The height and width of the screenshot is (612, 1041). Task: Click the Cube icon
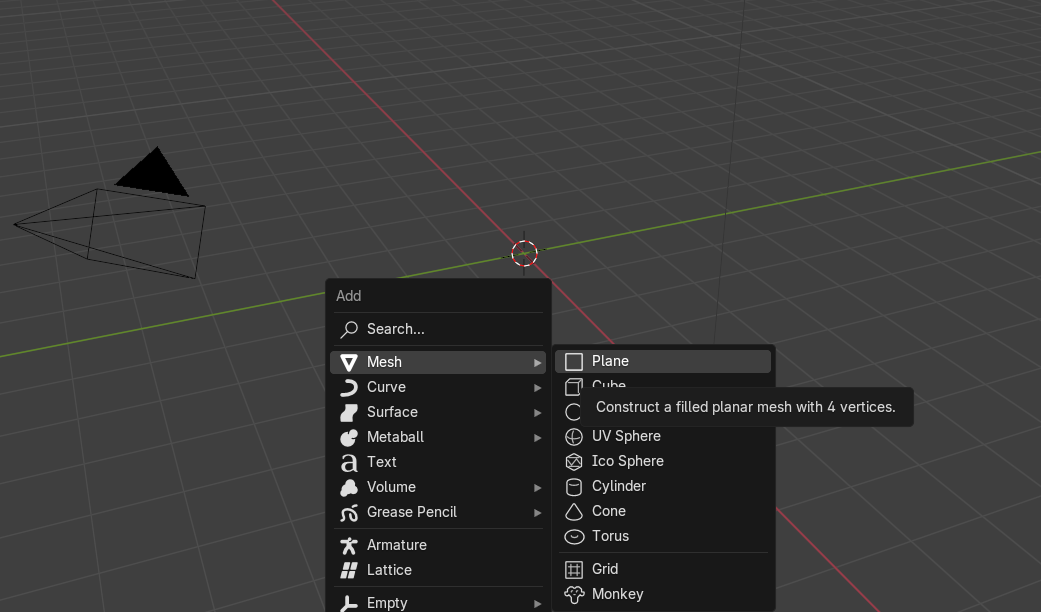point(574,386)
